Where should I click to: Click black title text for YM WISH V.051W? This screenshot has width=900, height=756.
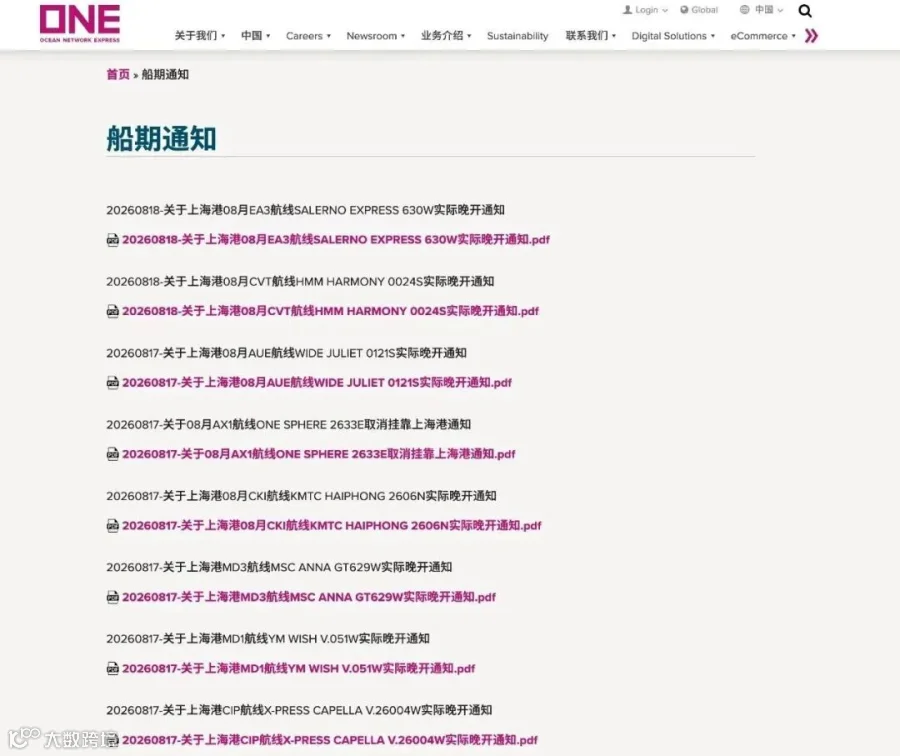[268, 639]
